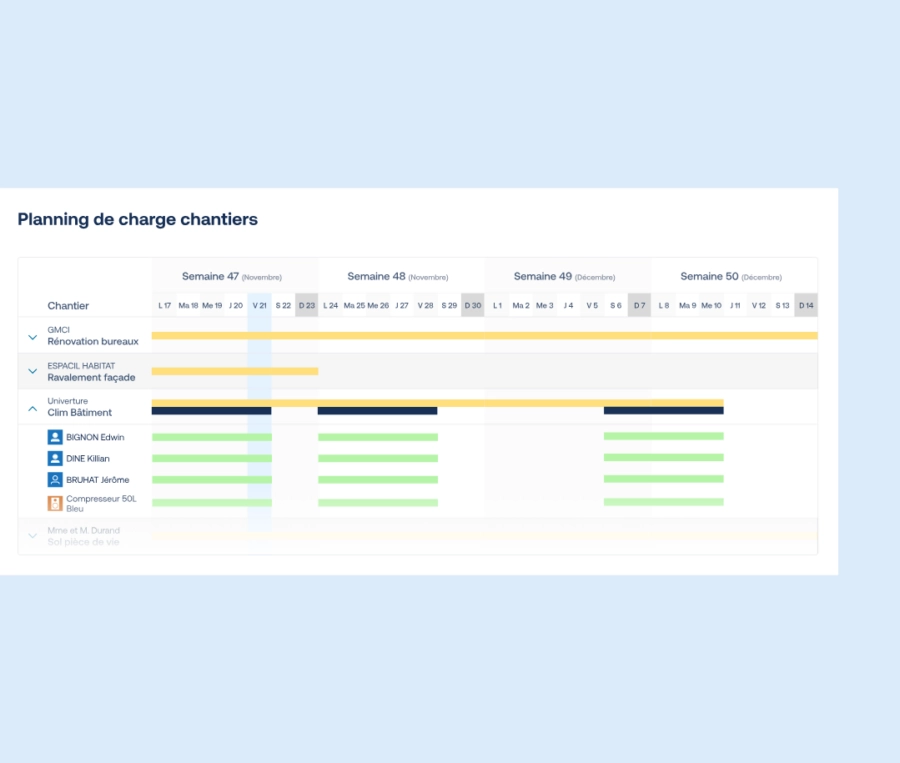Click BIGNON Edwin's green bar in Semaine 48
900x763 pixels.
pos(377,436)
